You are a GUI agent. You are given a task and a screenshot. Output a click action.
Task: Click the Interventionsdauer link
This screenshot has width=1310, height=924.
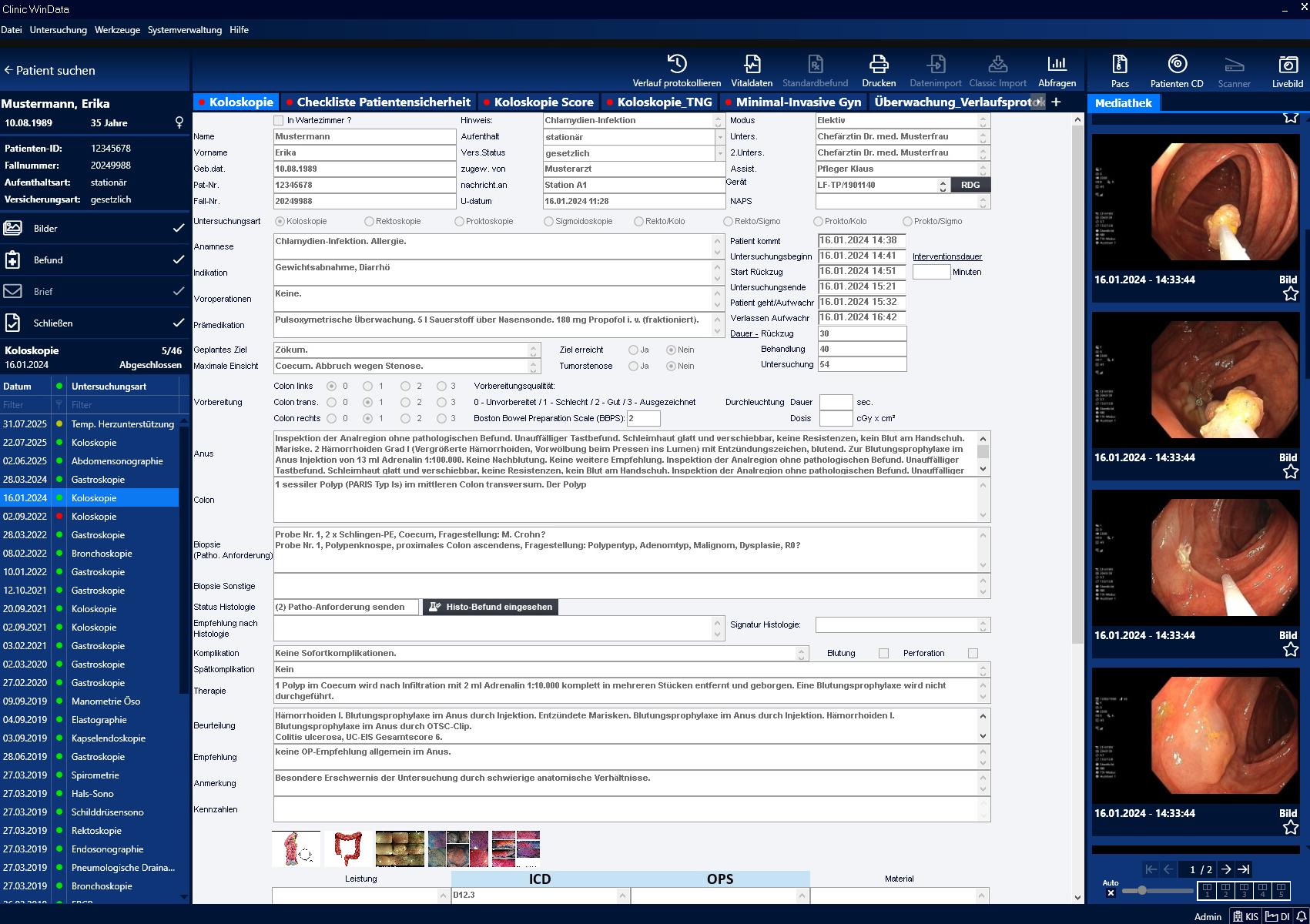[x=946, y=256]
